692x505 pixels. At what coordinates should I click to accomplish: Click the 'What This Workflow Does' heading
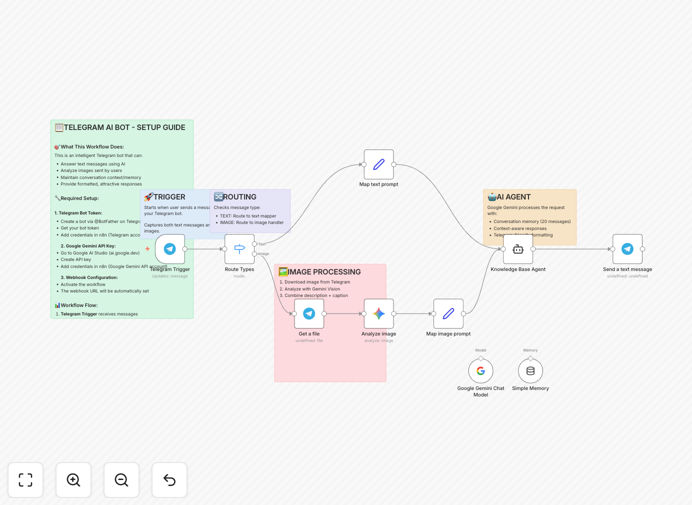89,147
